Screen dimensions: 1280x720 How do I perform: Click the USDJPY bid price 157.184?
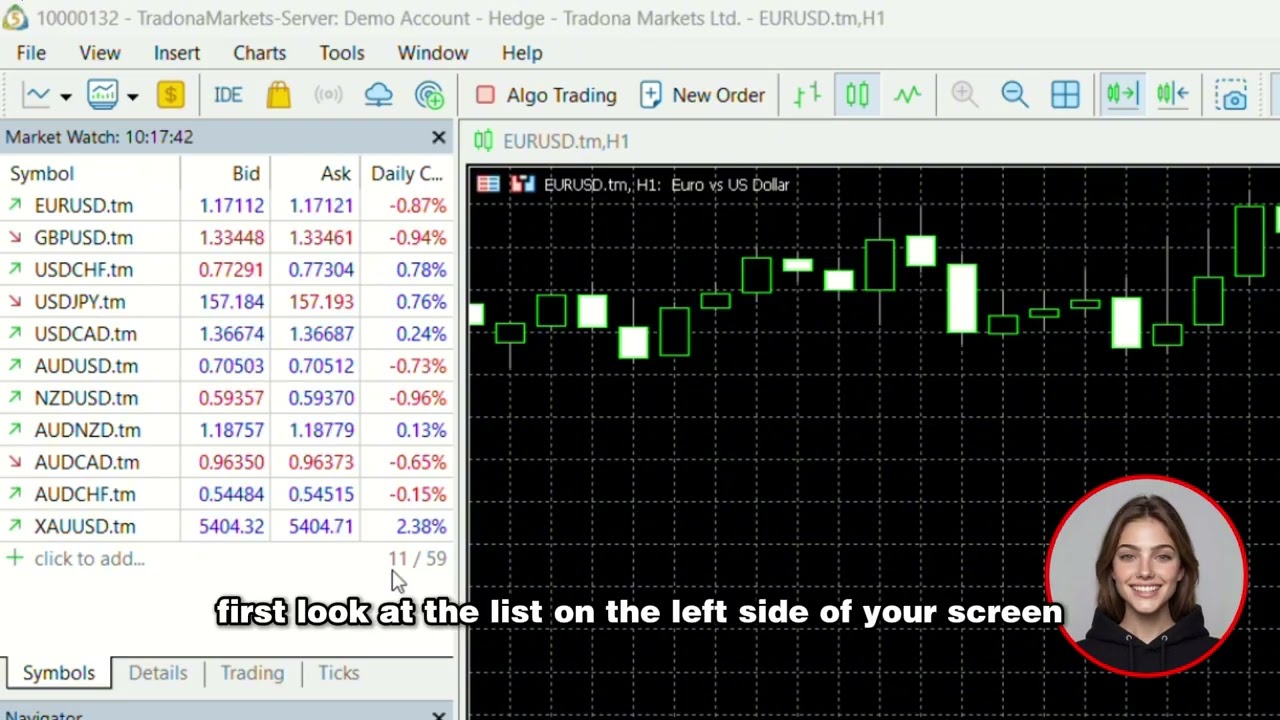pyautogui.click(x=231, y=302)
